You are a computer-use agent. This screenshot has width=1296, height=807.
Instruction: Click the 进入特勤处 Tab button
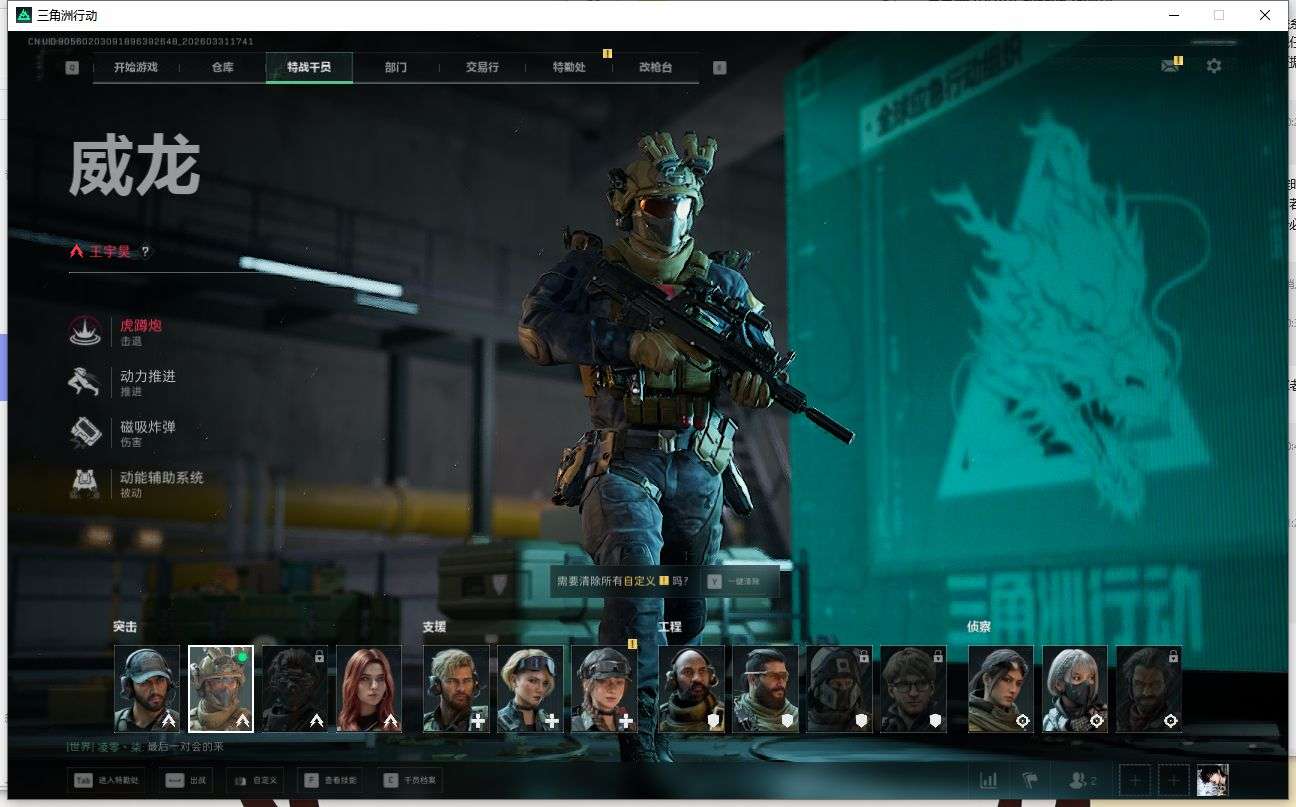pos(108,780)
